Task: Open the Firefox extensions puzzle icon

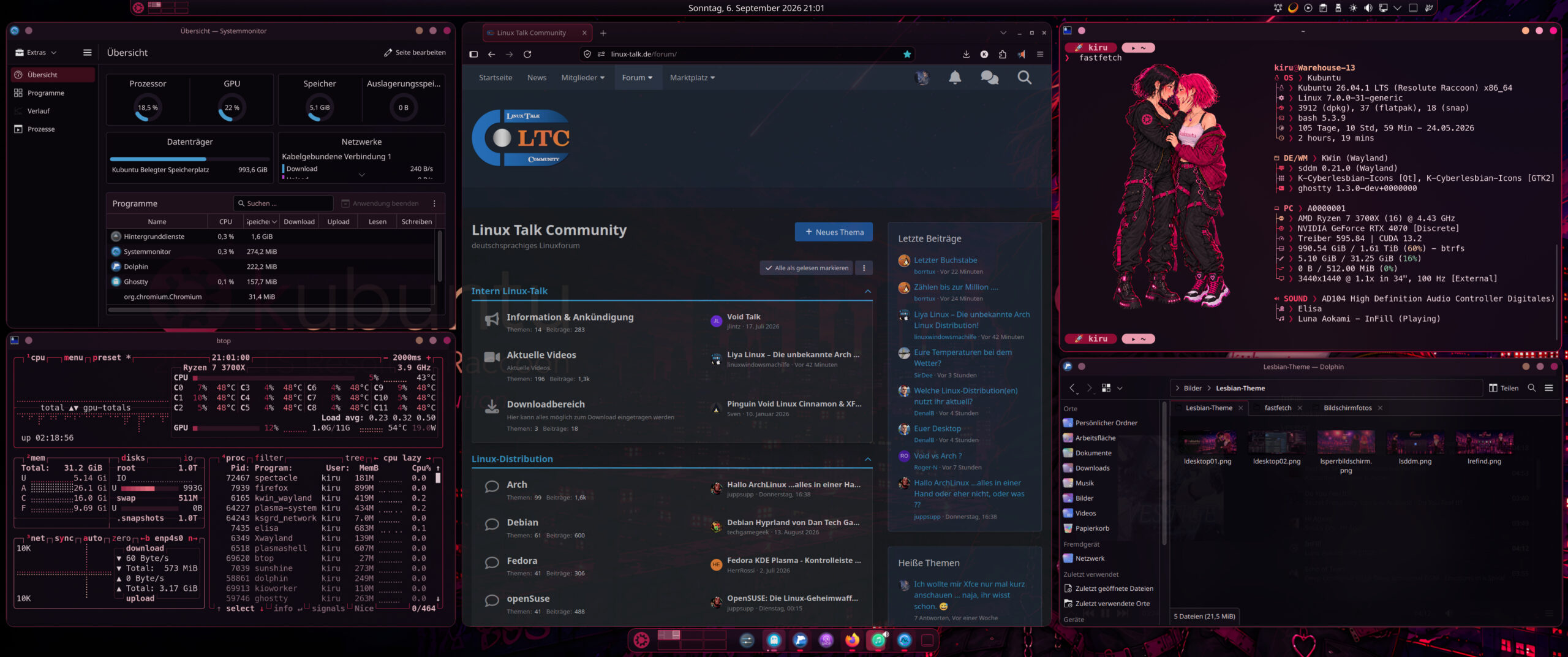Action: click(1002, 55)
